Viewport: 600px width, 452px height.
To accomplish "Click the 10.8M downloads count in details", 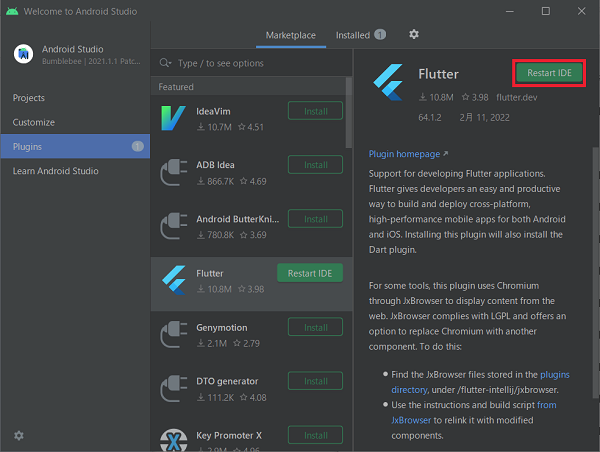I will 436,98.
